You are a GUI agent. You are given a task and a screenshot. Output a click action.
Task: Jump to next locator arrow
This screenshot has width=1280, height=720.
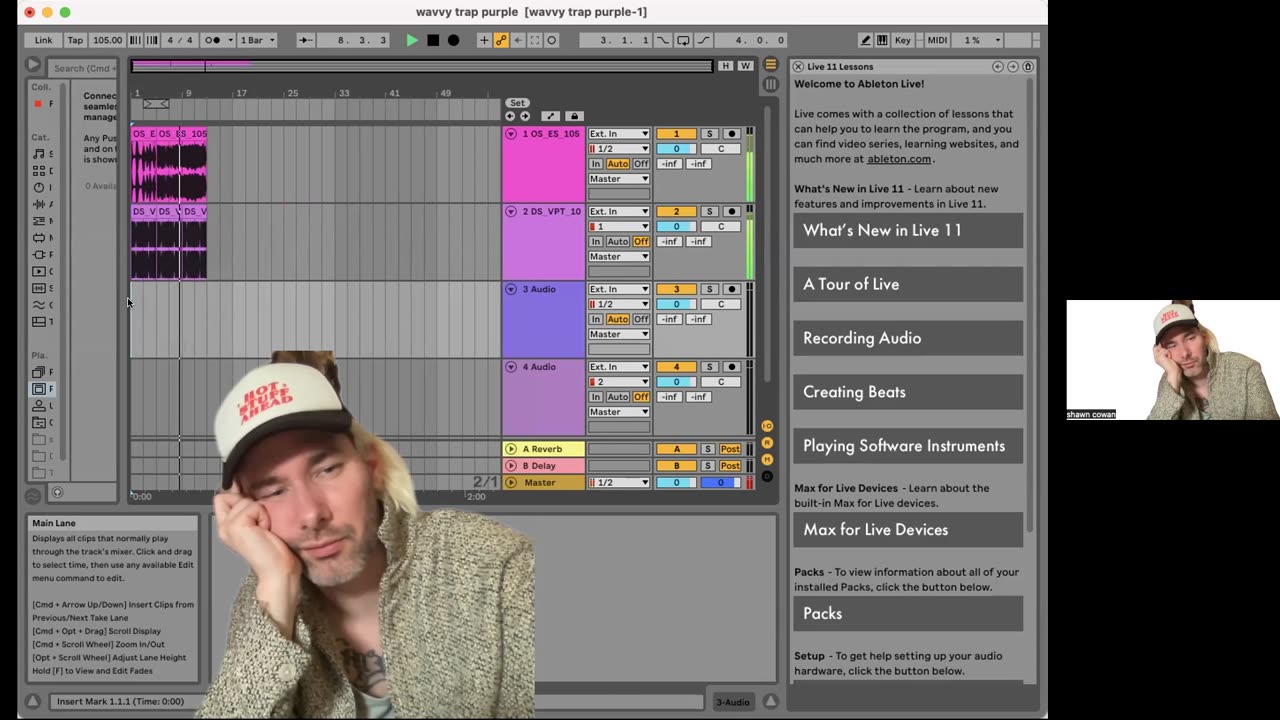pyautogui.click(x=525, y=116)
